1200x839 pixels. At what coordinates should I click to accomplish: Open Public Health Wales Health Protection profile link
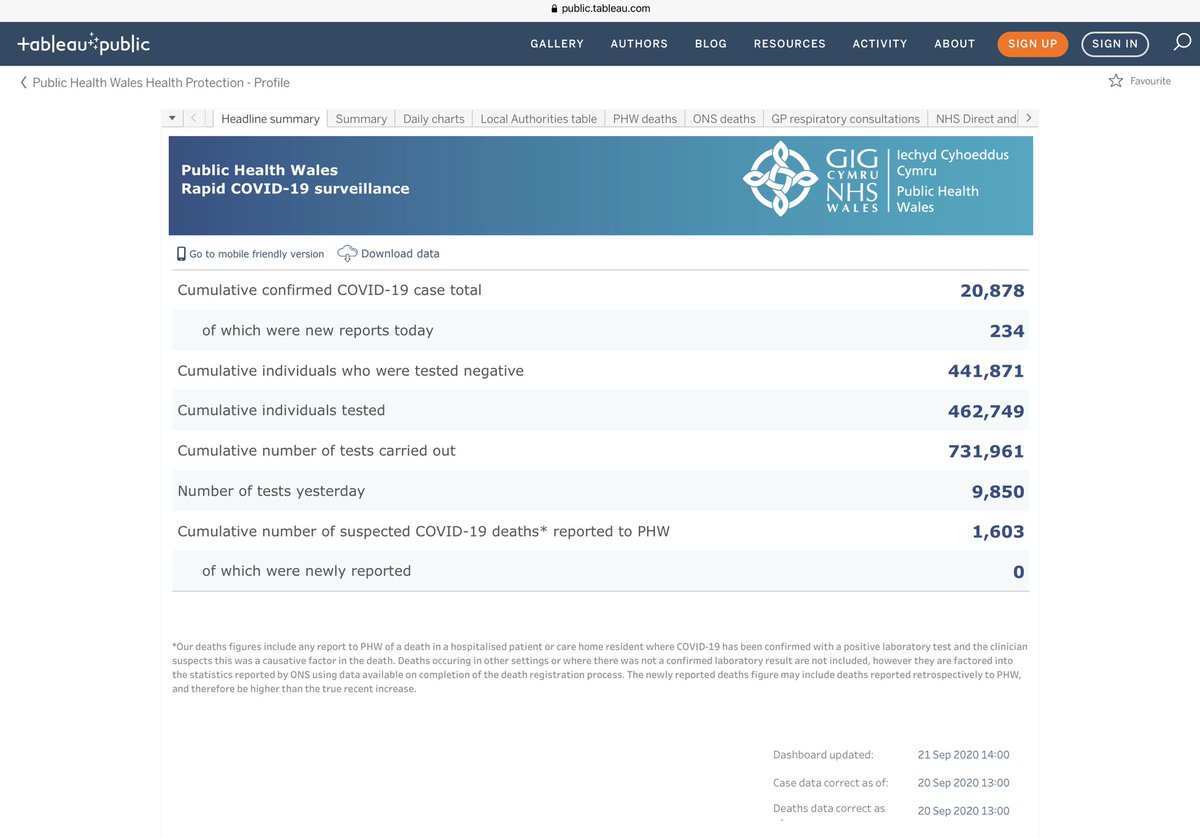[161, 82]
